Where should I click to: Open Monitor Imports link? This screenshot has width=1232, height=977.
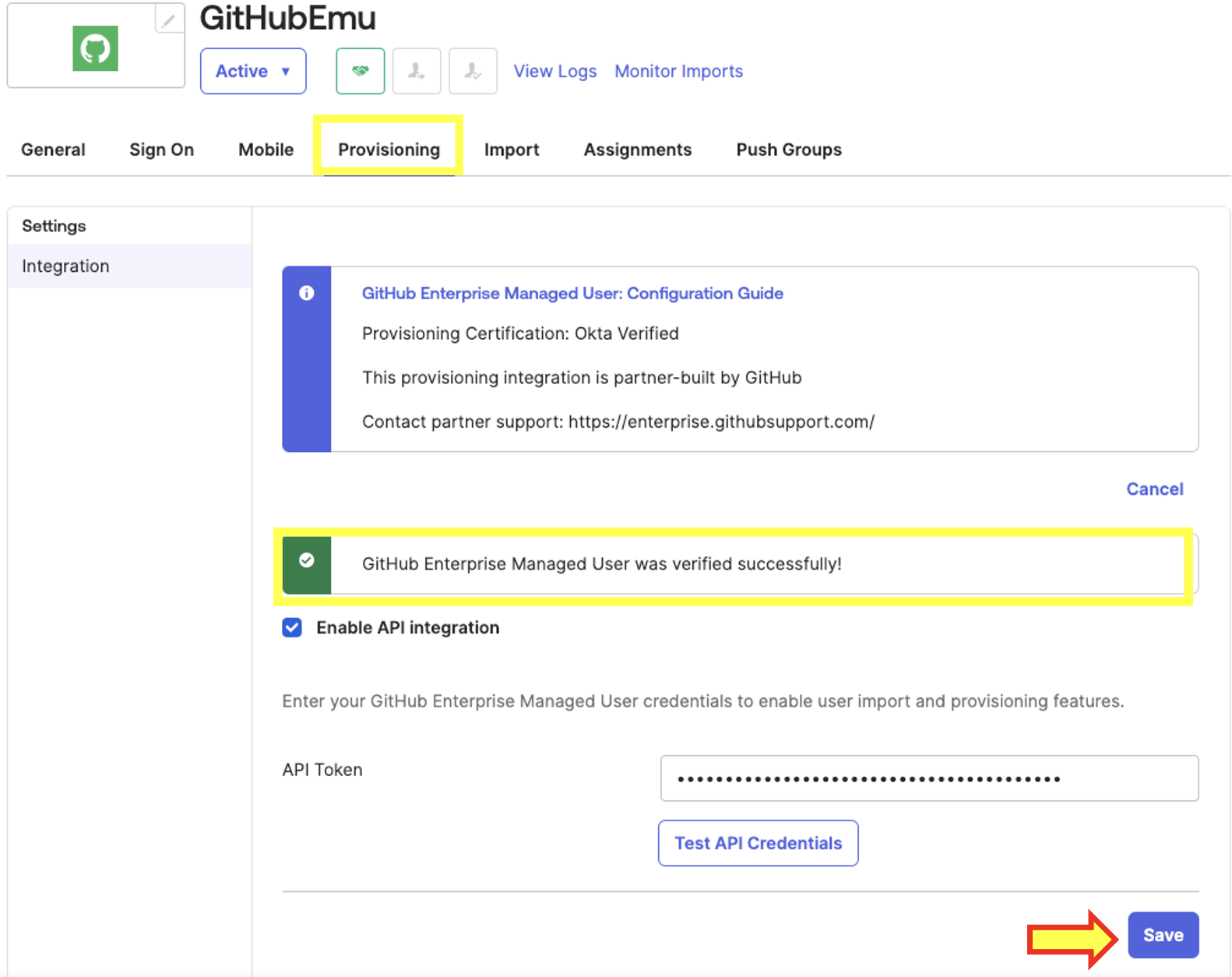[x=679, y=71]
